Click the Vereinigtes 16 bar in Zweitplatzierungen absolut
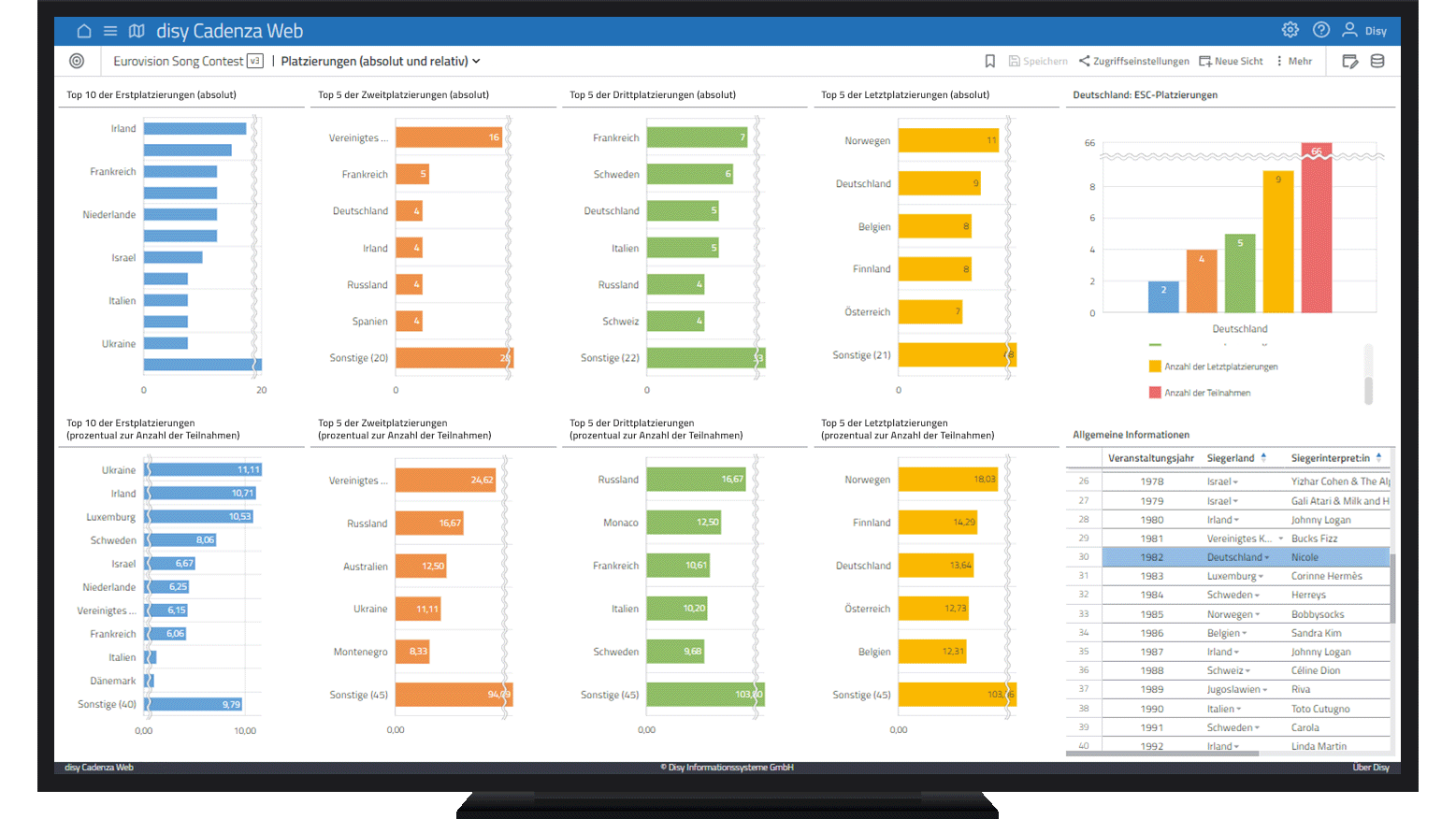This screenshot has width=1456, height=819. (x=449, y=137)
